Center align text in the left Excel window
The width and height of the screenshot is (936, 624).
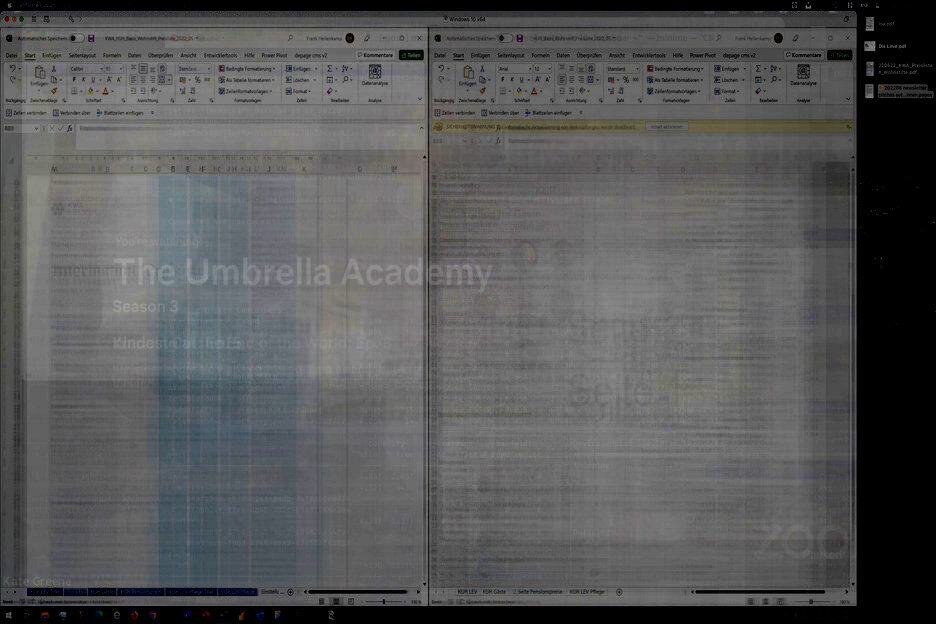point(143,80)
